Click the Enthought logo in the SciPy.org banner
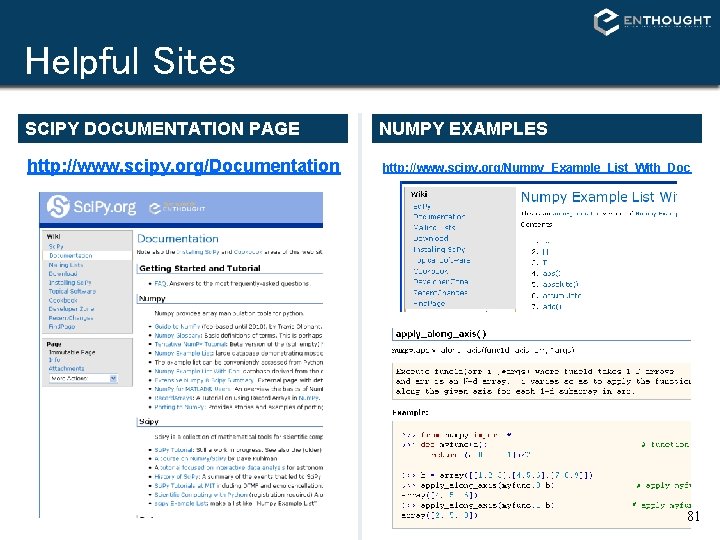Screen dimensions: 720x540 177,208
